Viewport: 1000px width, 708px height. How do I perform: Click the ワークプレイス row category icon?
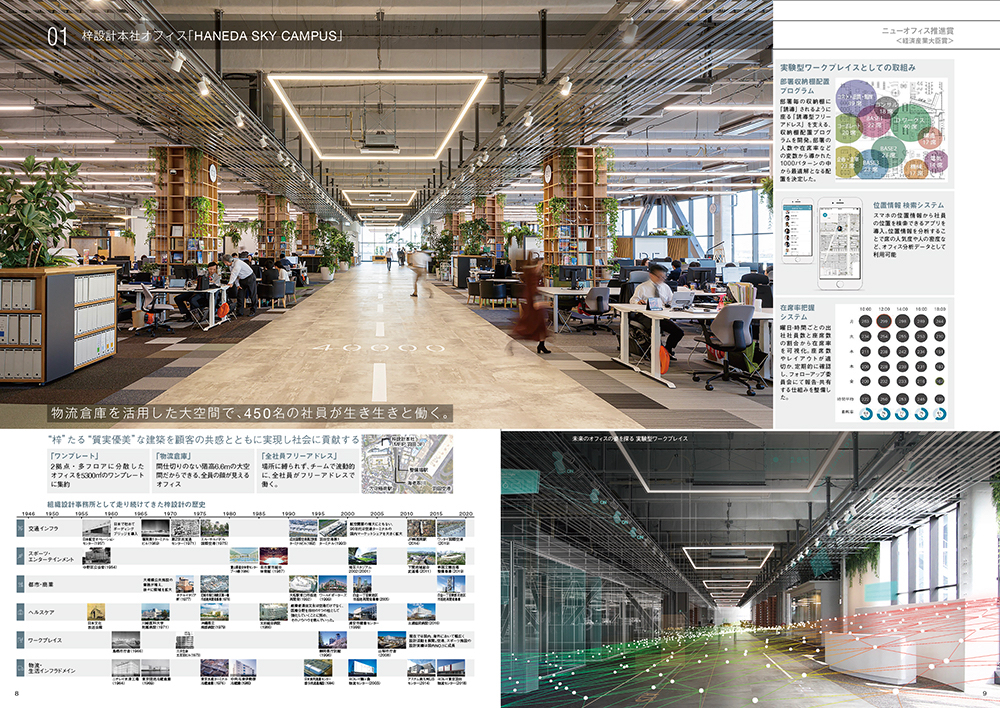pos(21,640)
